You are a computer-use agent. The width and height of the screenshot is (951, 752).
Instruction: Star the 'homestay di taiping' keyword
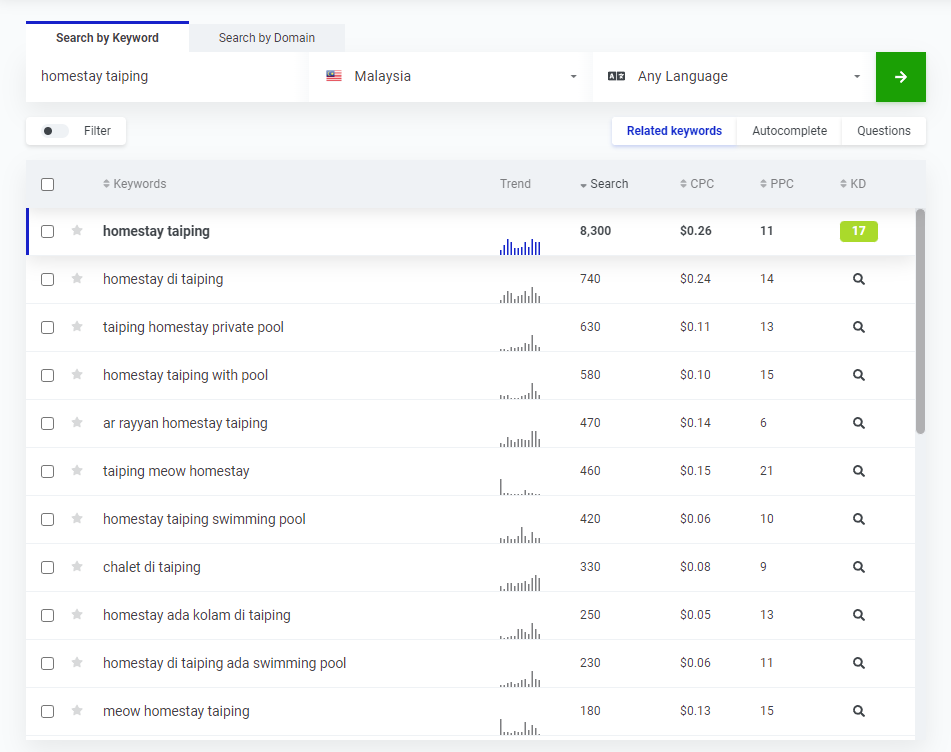pyautogui.click(x=77, y=279)
